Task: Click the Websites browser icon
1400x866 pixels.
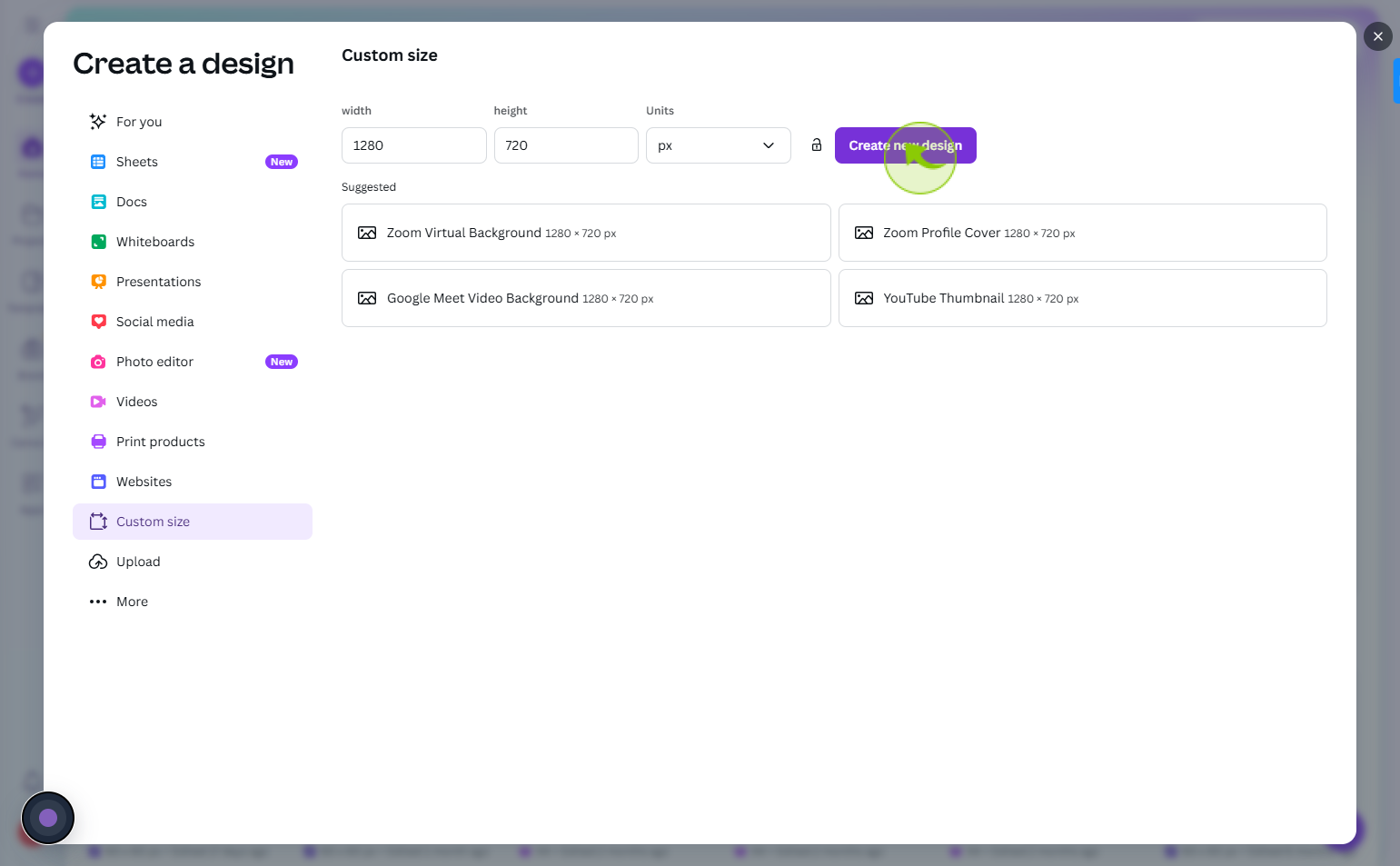Action: click(98, 482)
